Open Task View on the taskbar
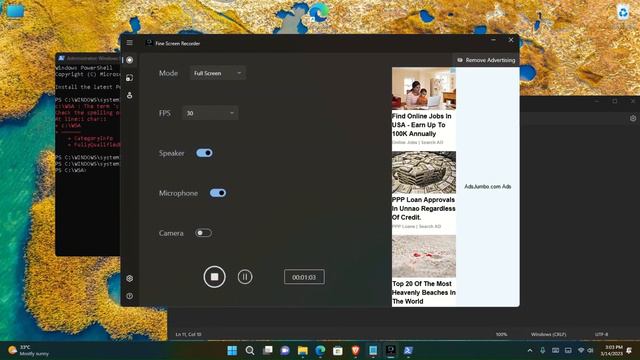This screenshot has height=360, width=640. 267,350
